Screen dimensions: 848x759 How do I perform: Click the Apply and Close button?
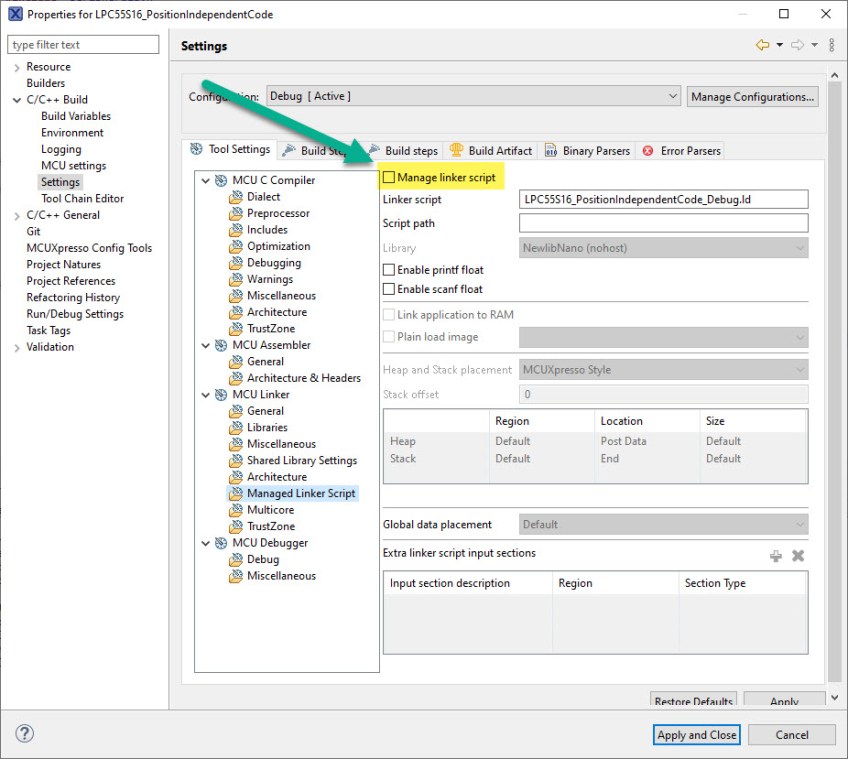[696, 735]
